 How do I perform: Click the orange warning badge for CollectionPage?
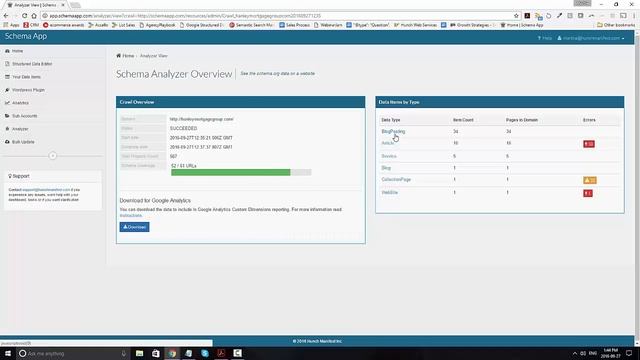pos(590,180)
